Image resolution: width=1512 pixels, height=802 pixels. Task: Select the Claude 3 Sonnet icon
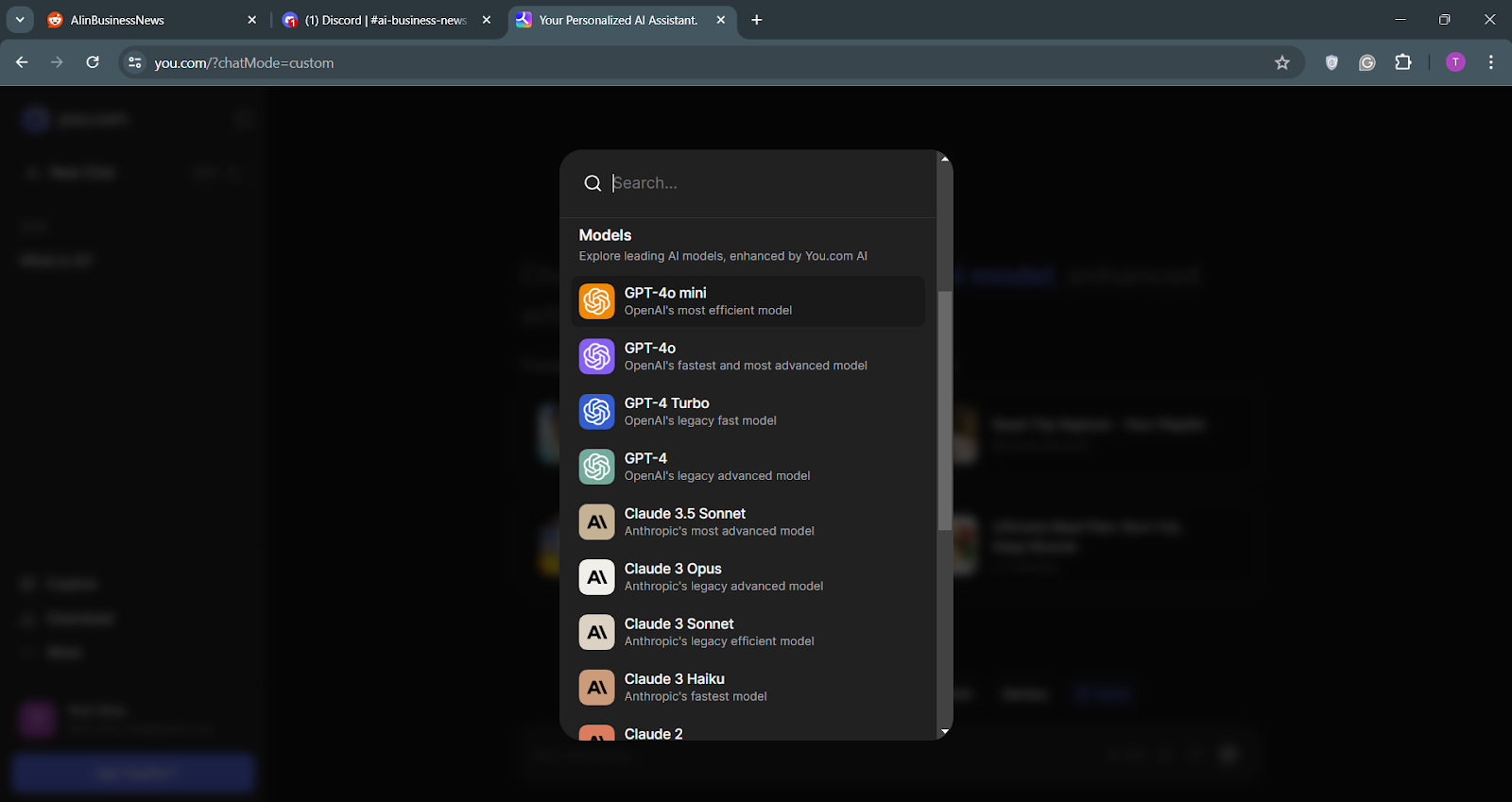point(596,632)
